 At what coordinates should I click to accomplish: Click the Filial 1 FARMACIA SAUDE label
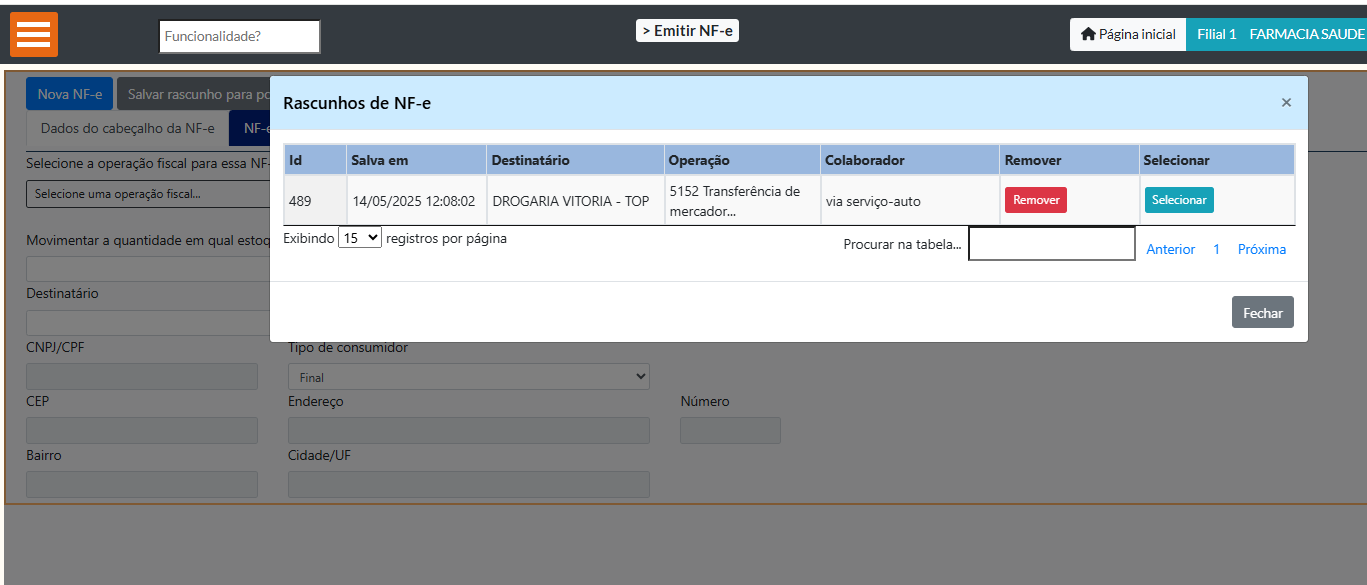click(1276, 34)
